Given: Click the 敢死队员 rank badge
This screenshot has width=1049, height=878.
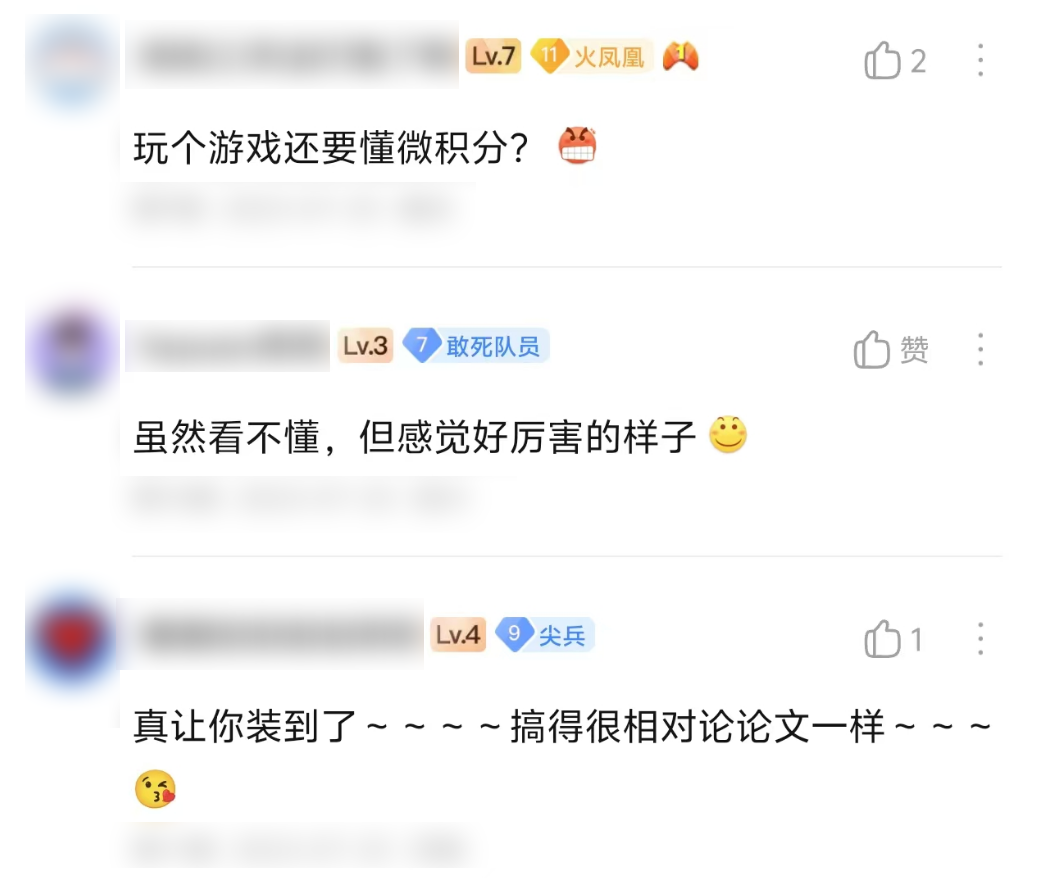Looking at the screenshot, I should [476, 346].
